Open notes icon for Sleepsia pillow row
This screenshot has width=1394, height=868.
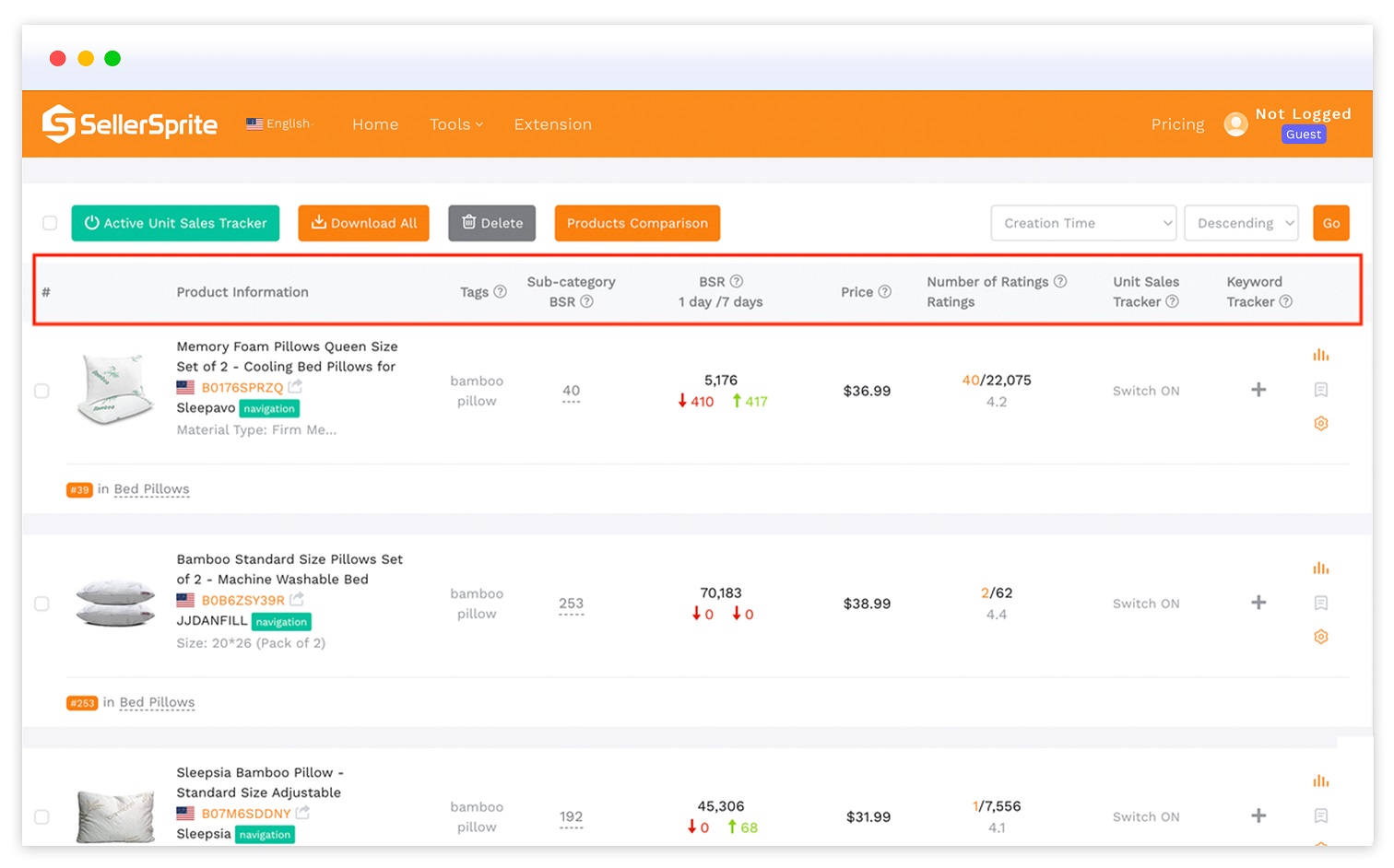[1320, 815]
